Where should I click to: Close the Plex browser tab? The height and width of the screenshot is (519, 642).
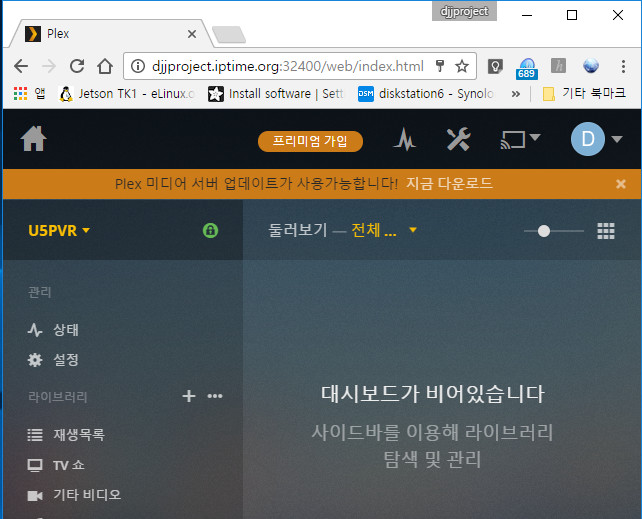(192, 34)
